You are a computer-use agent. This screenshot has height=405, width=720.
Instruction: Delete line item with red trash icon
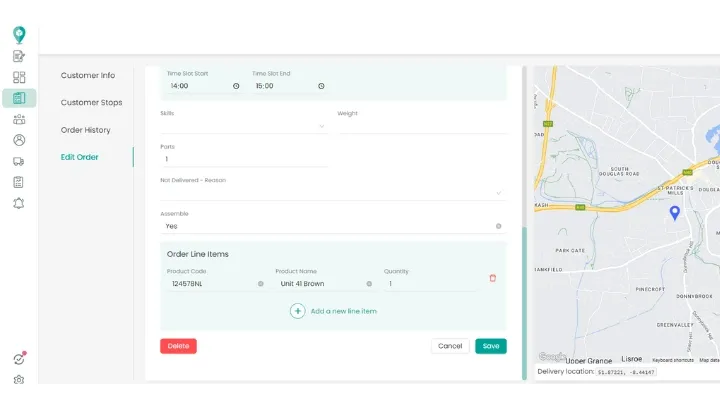tap(492, 278)
